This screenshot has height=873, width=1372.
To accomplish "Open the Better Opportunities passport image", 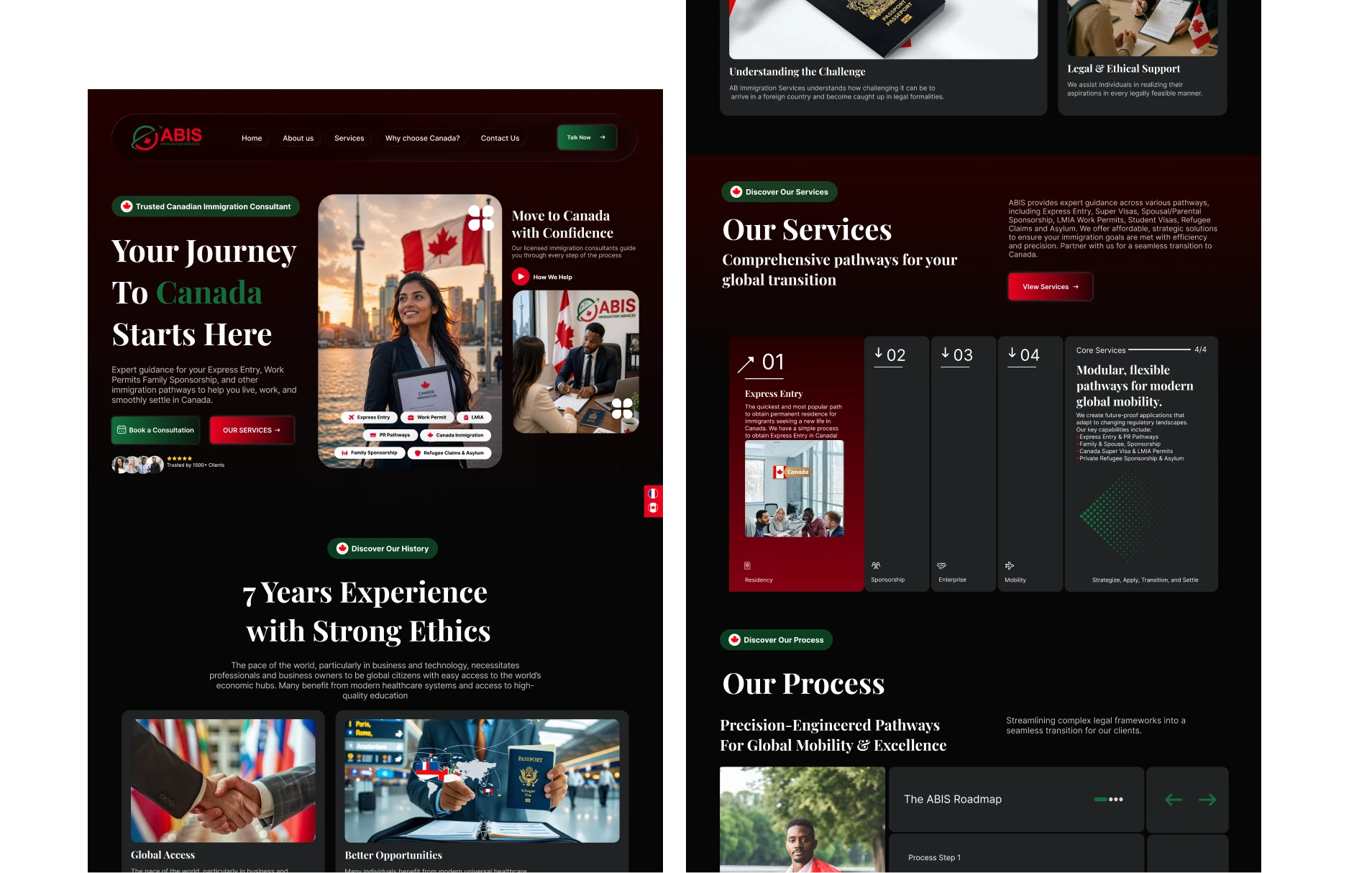I will 482,781.
